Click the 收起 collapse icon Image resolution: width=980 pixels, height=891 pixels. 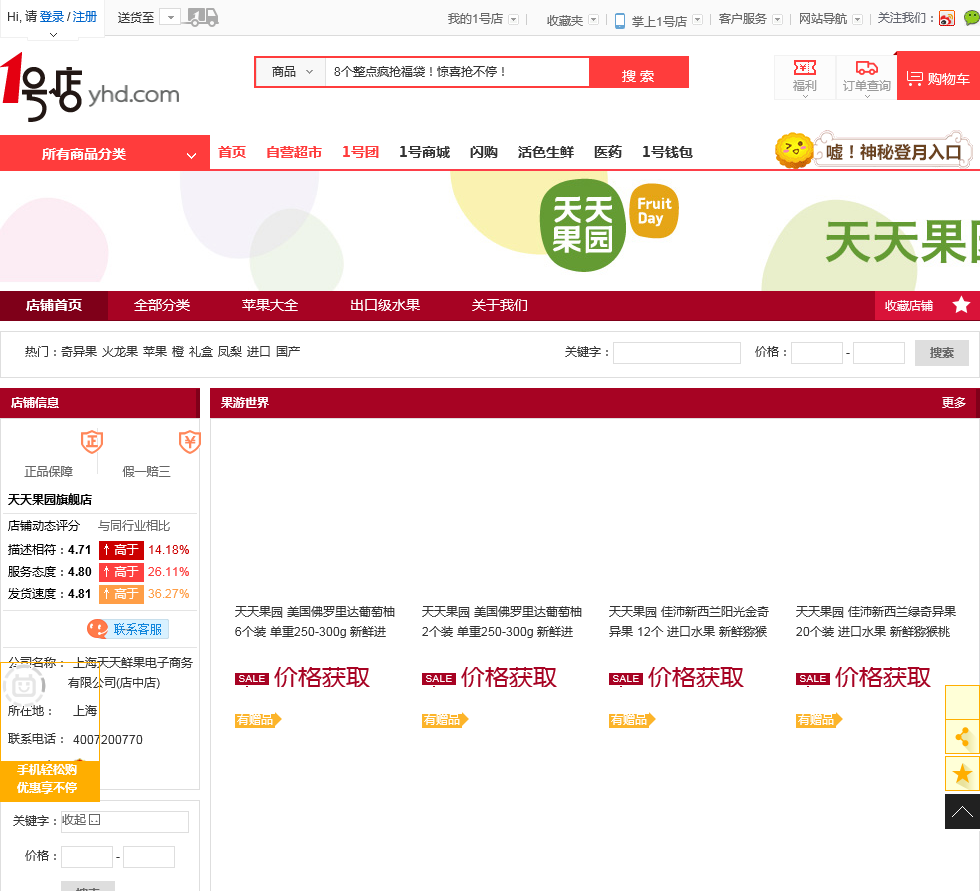94,819
